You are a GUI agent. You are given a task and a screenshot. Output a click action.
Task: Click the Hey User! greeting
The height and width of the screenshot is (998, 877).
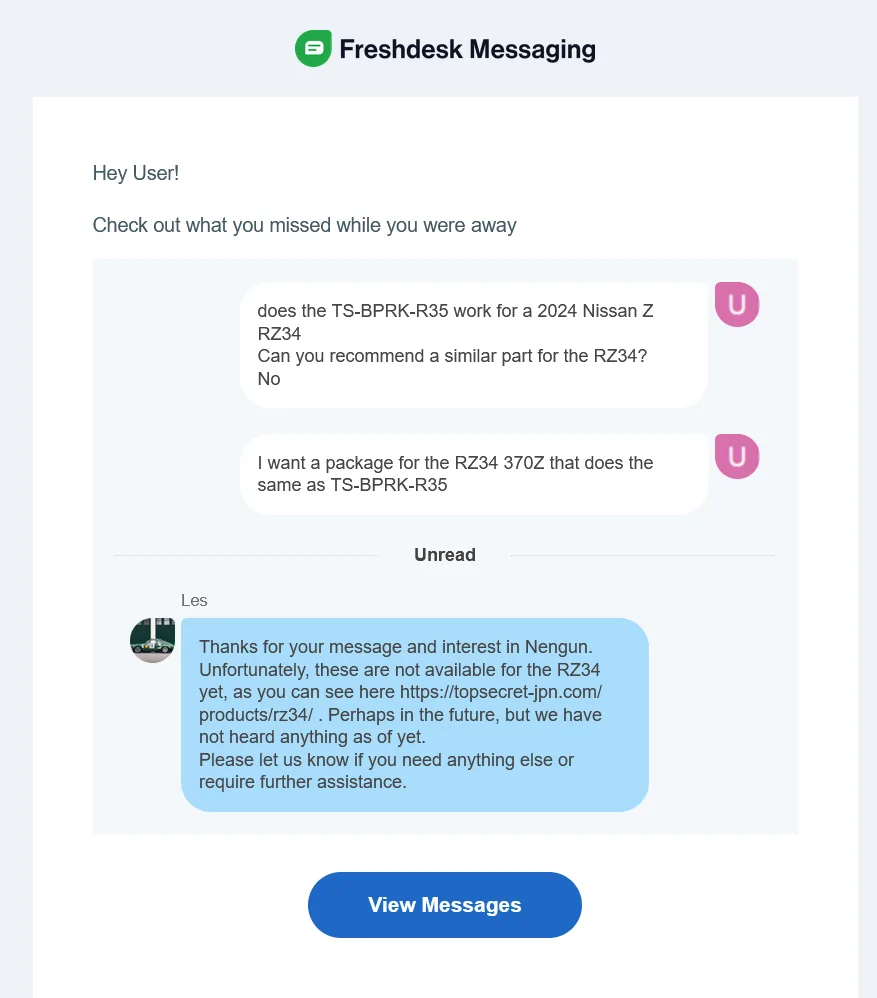(136, 173)
